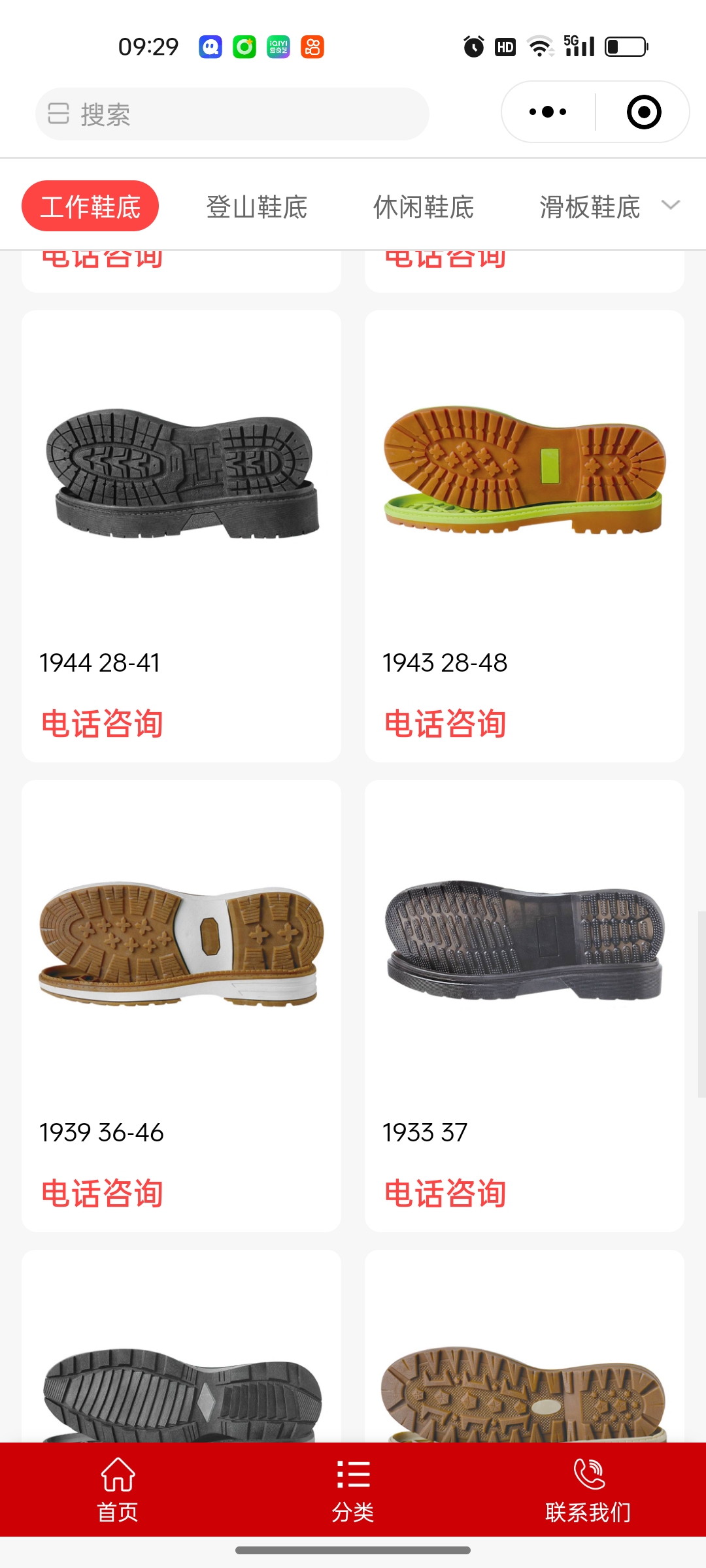
Task: Switch to the 休闲鞋底 tab
Action: (424, 207)
